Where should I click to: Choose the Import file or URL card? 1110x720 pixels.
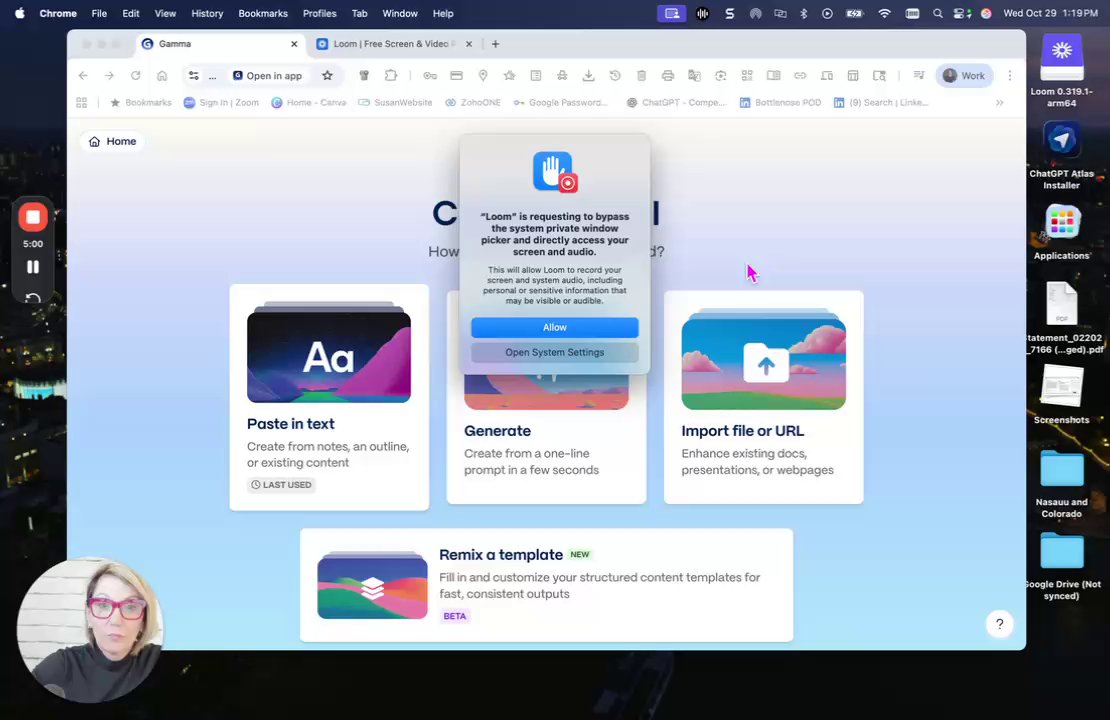763,397
